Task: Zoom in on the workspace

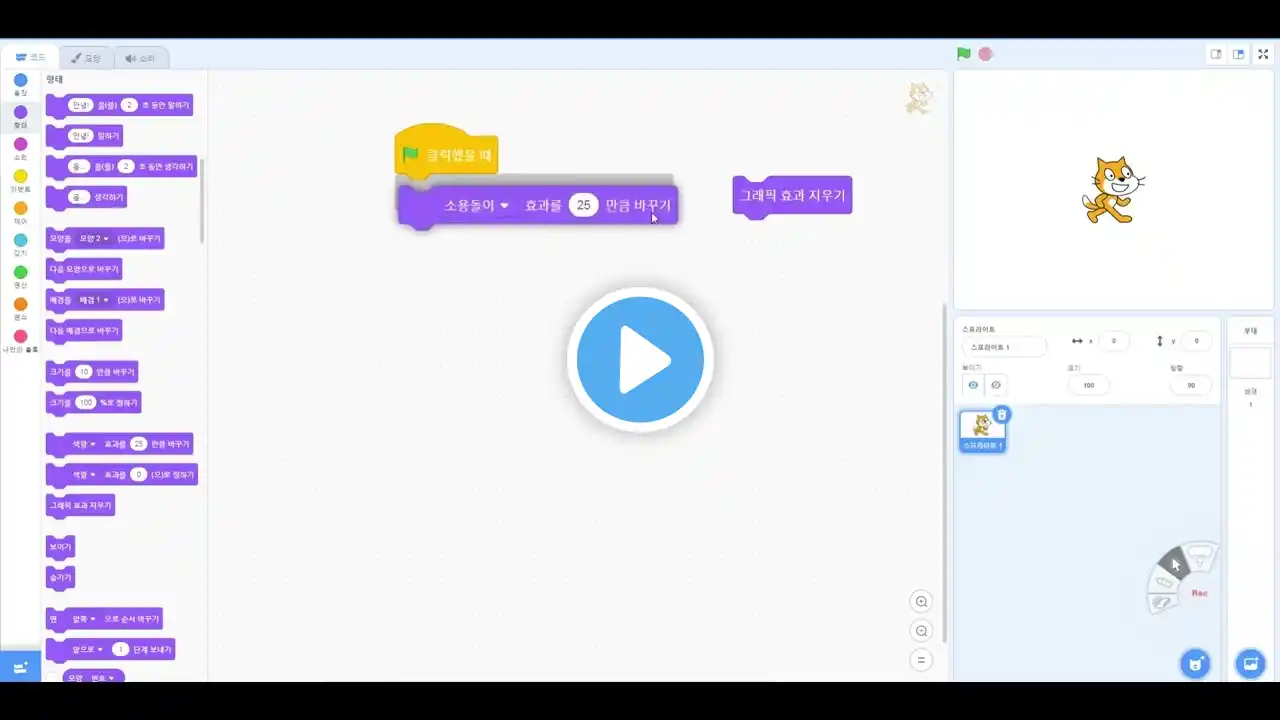Action: (x=921, y=601)
